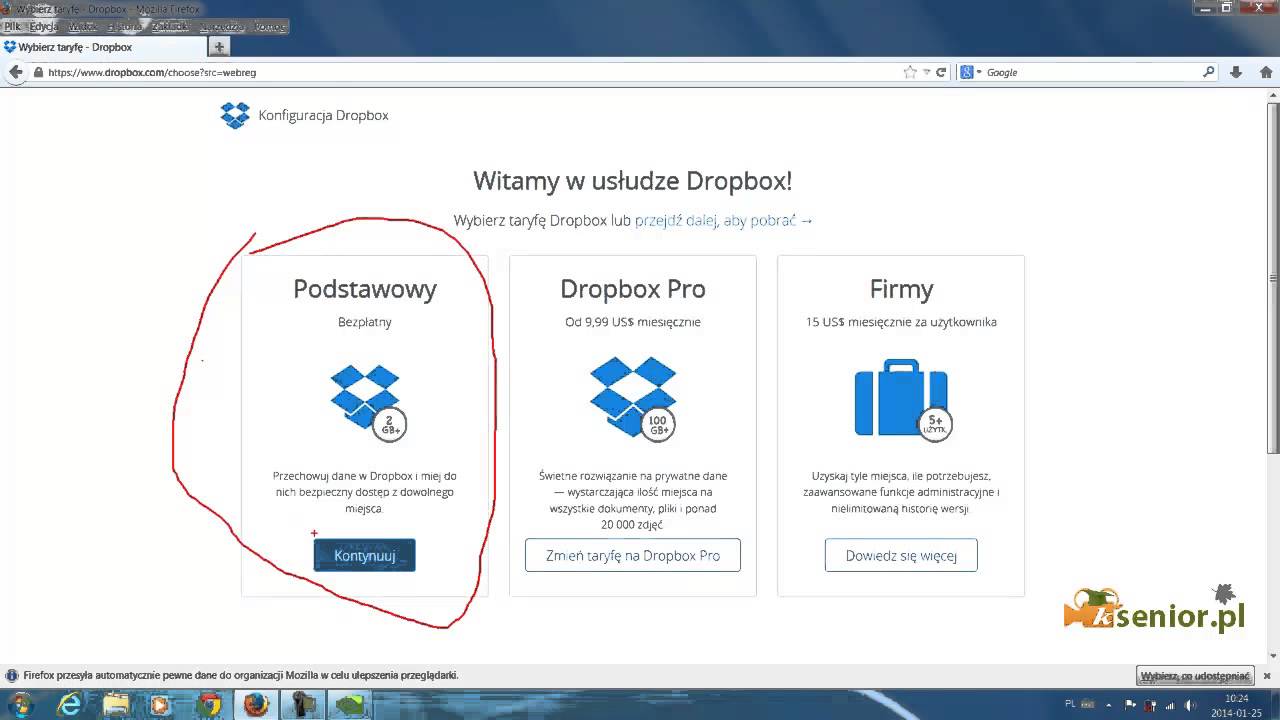
Task: Open the camera recorder taskbar icon
Action: 304,704
